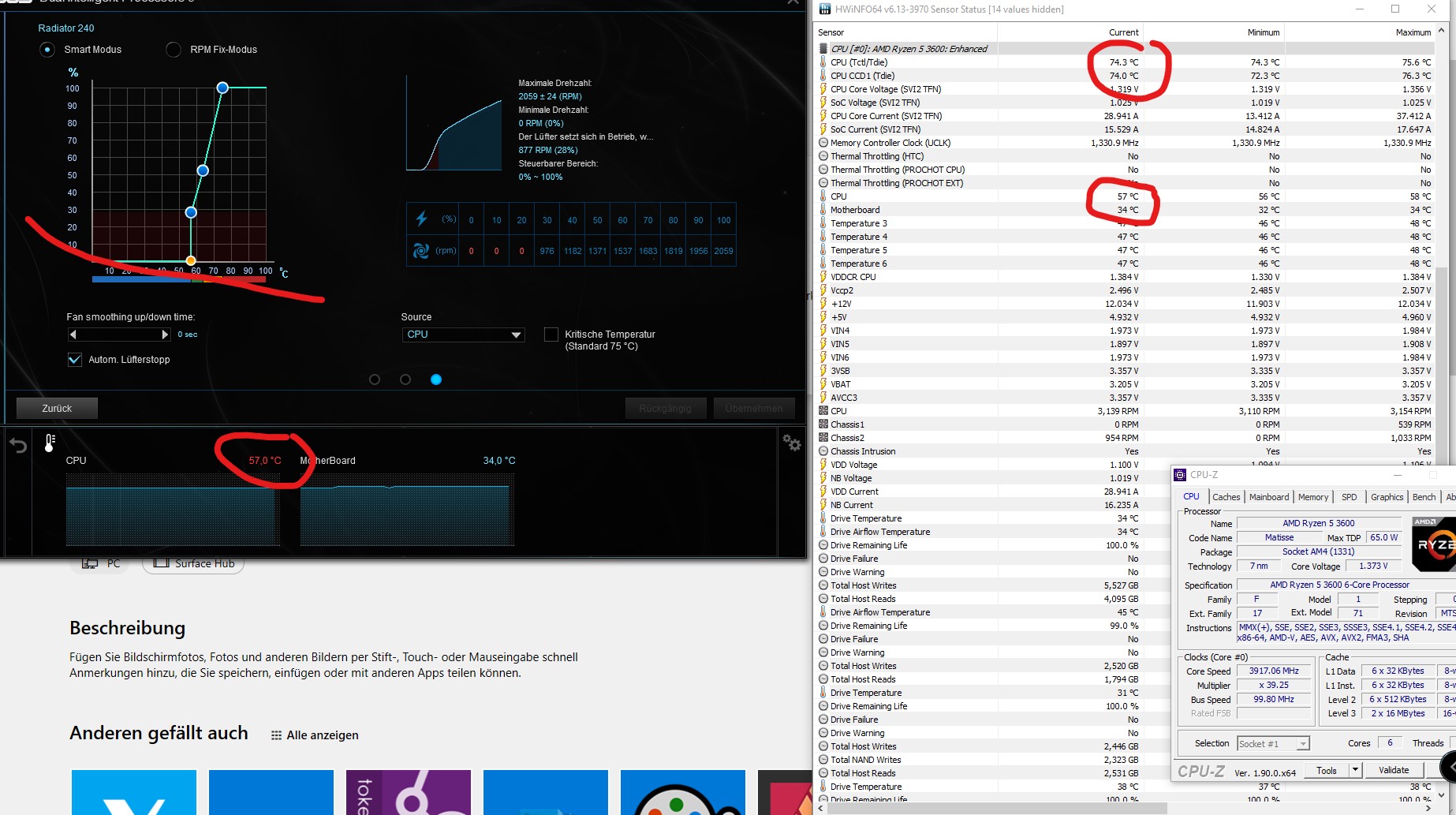Image resolution: width=1456 pixels, height=815 pixels.
Task: Click the voltage icon beside VBAT row
Action: click(x=823, y=384)
